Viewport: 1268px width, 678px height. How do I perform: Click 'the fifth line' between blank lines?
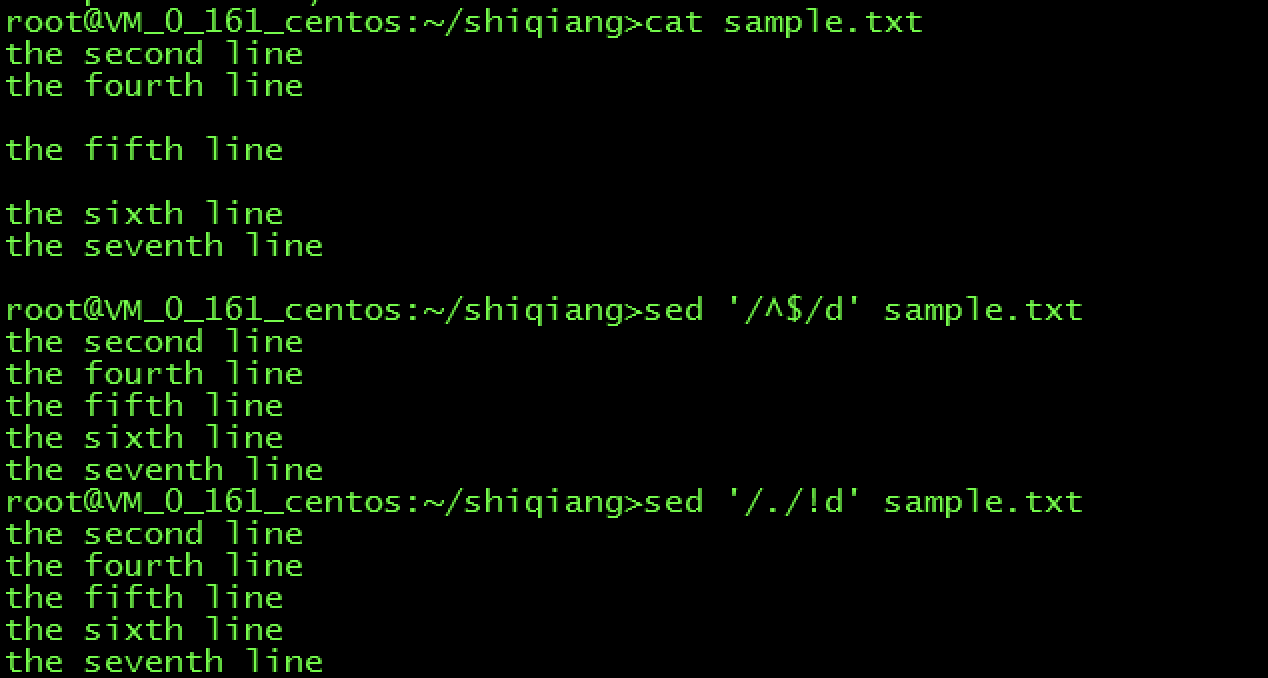tap(144, 149)
